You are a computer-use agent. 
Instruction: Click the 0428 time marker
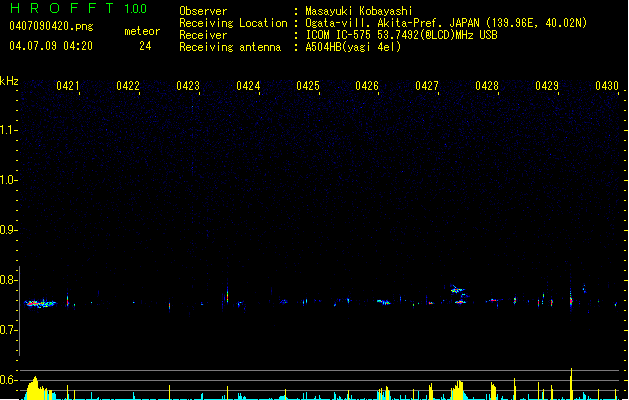click(487, 86)
